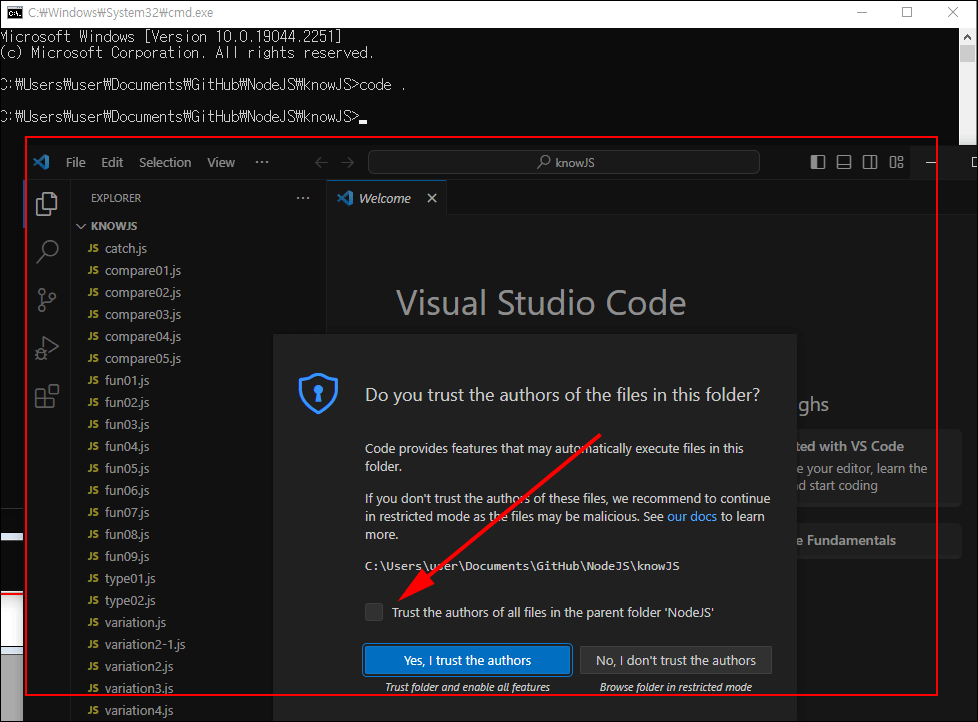Open the Edit menu
This screenshot has height=722, width=978.
(x=112, y=163)
